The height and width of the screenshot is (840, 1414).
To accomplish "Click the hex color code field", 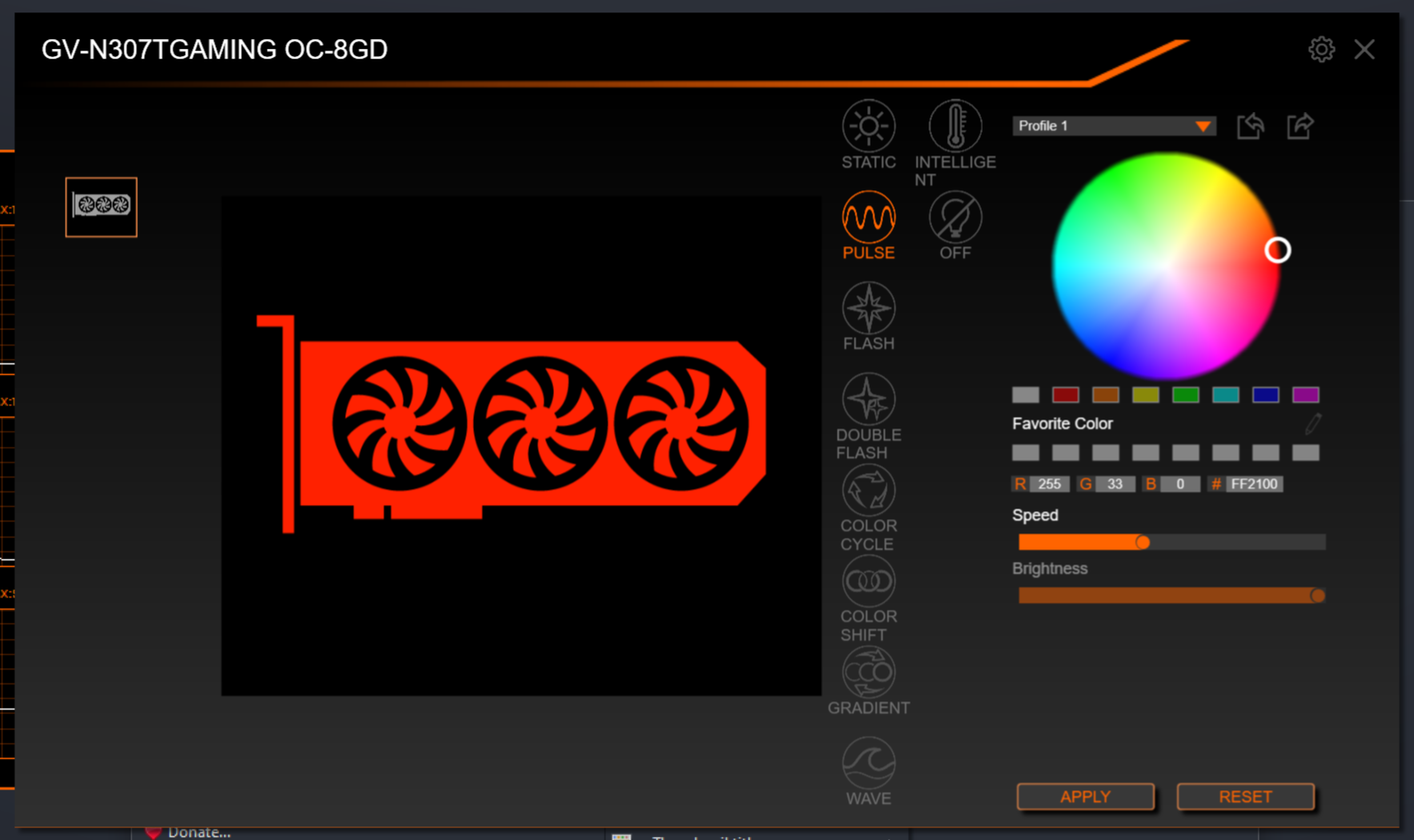I will 1254,484.
